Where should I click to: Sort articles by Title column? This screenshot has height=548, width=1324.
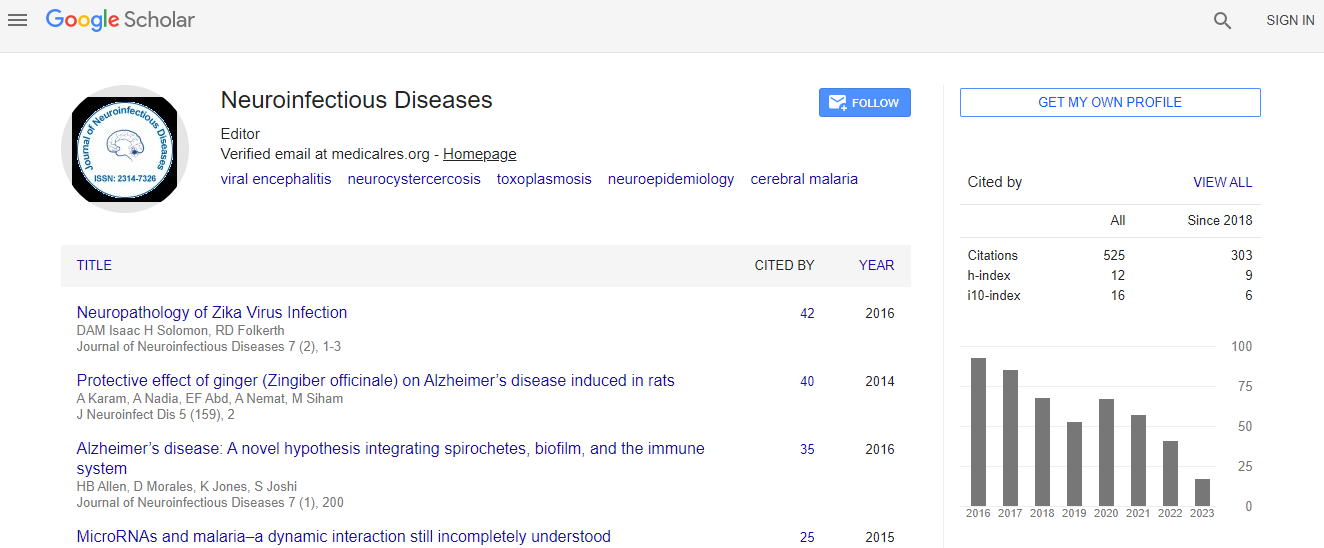(94, 265)
